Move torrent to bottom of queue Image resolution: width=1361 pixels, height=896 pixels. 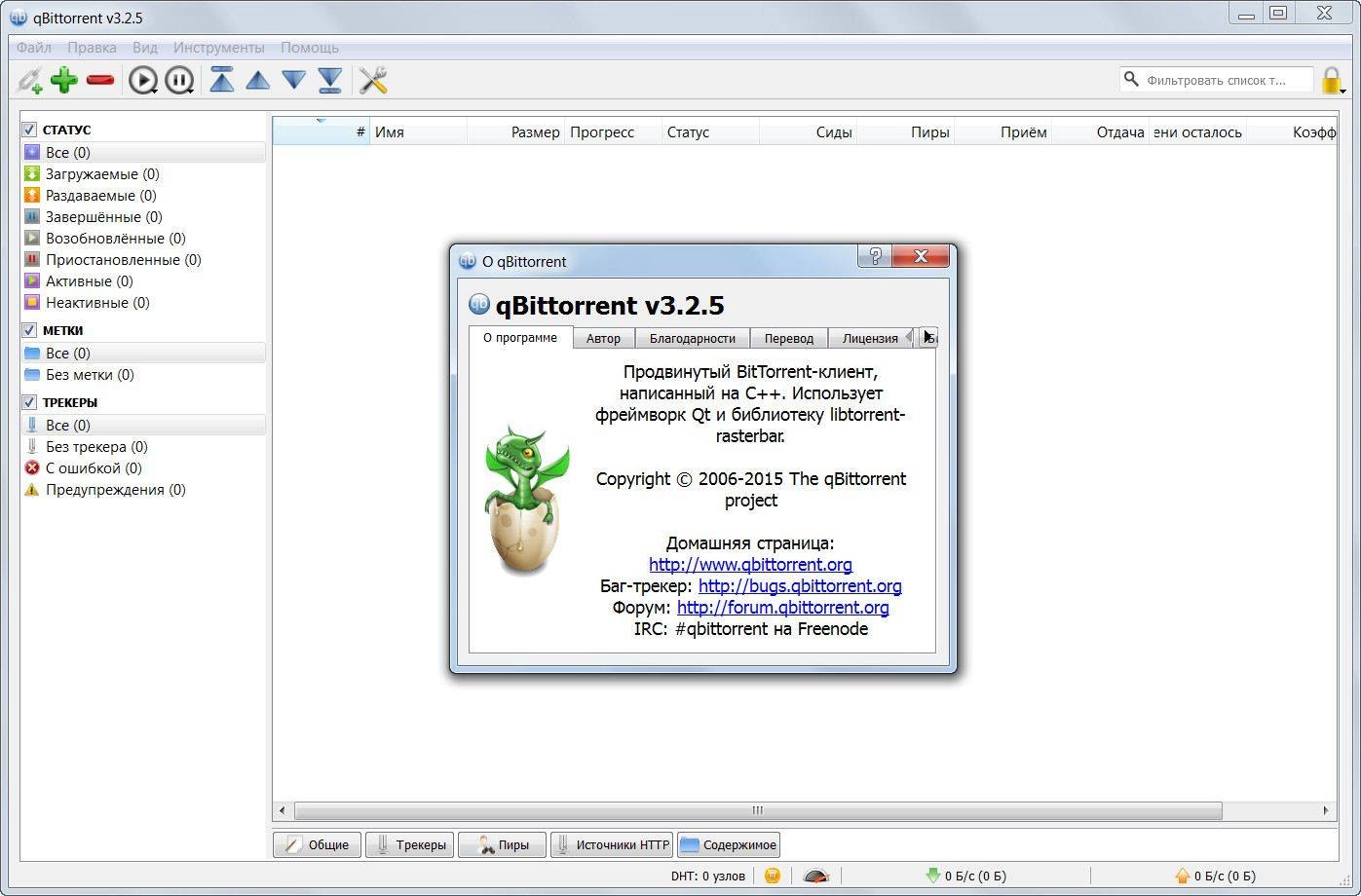pyautogui.click(x=330, y=80)
